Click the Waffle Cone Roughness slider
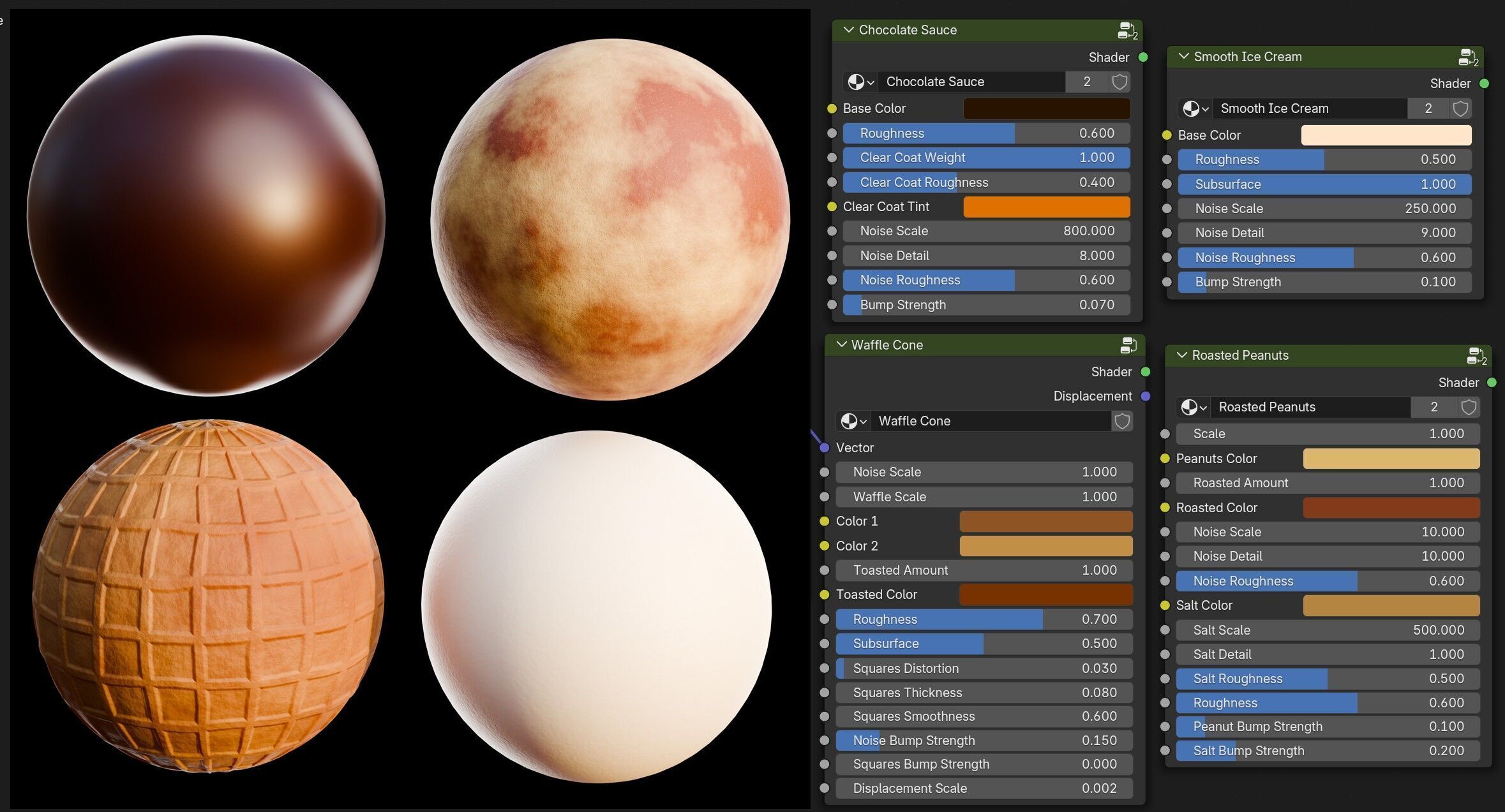 [984, 619]
